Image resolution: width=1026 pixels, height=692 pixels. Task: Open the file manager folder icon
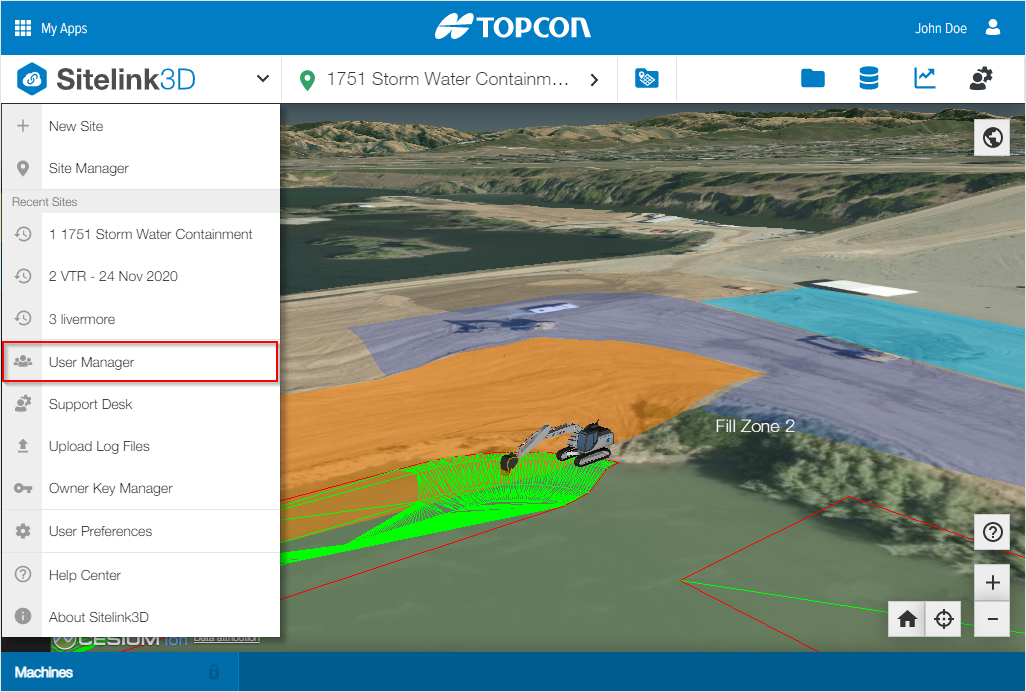(x=813, y=78)
